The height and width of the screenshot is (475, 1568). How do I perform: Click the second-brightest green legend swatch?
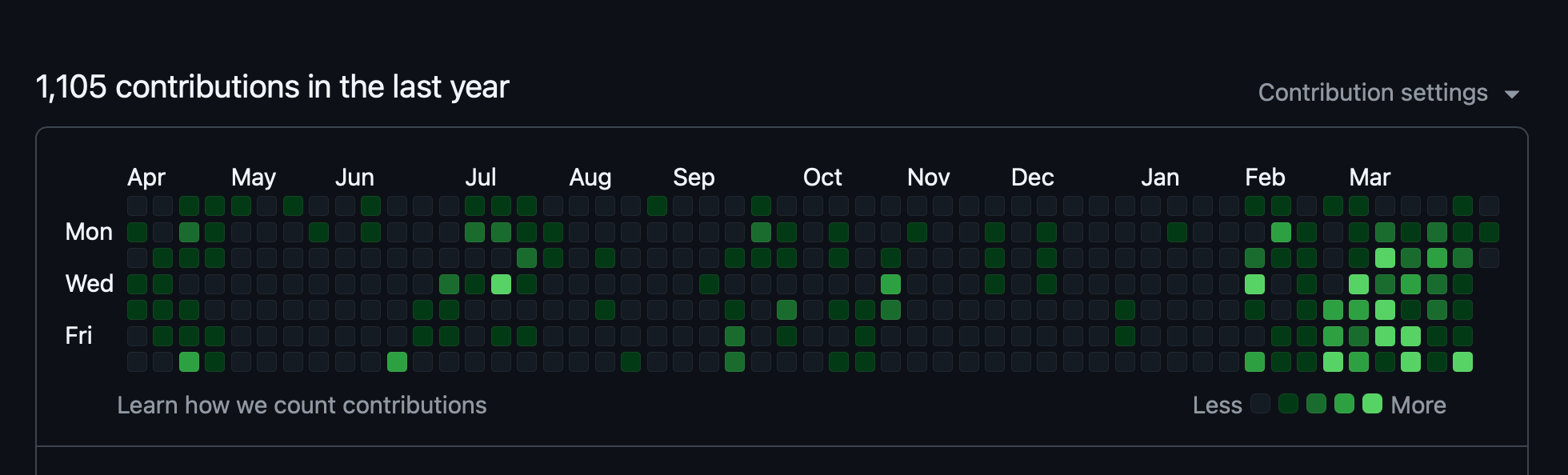pos(1344,404)
